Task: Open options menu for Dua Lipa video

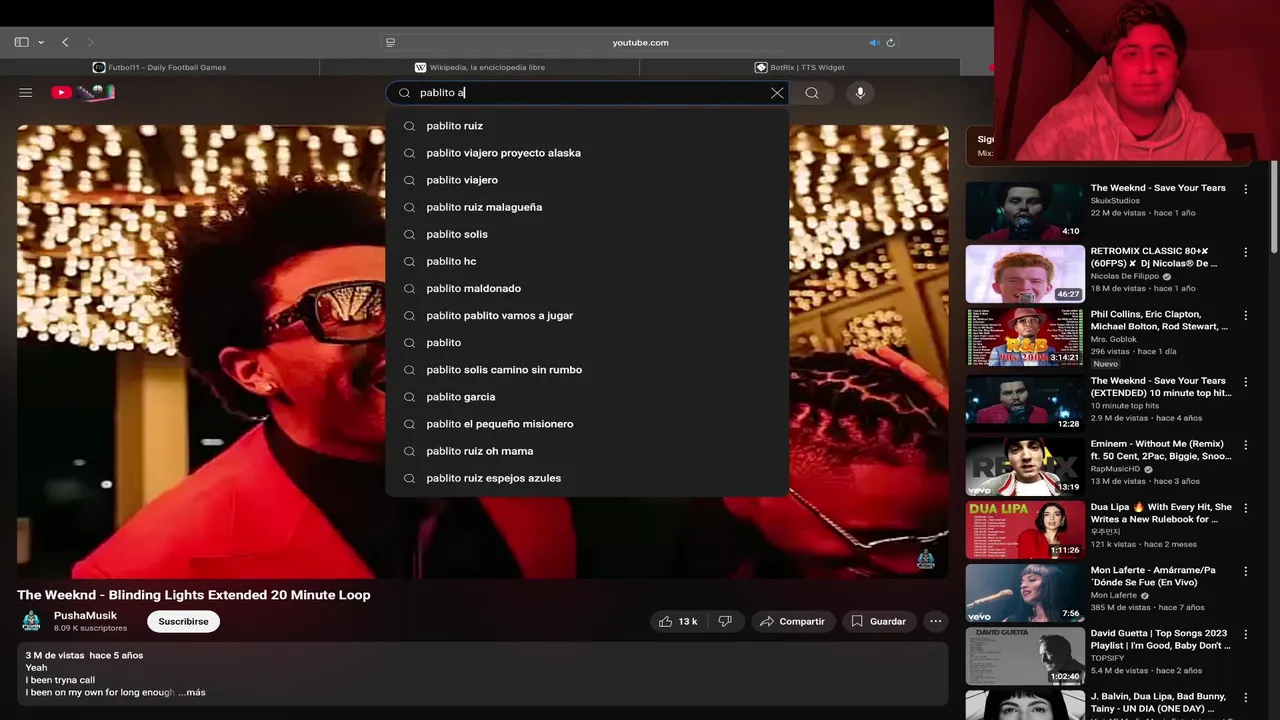Action: point(1246,508)
